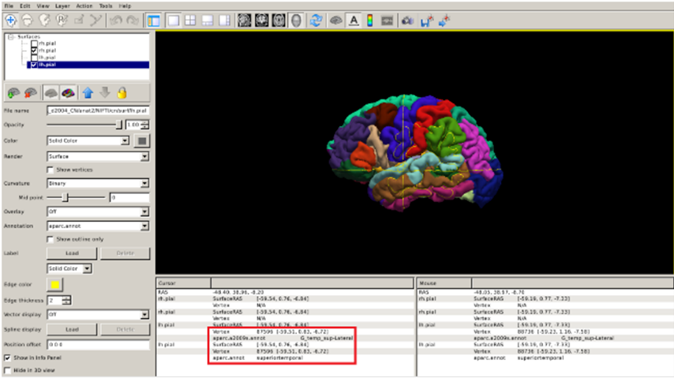Move layer up with blue arrow

click(x=88, y=92)
